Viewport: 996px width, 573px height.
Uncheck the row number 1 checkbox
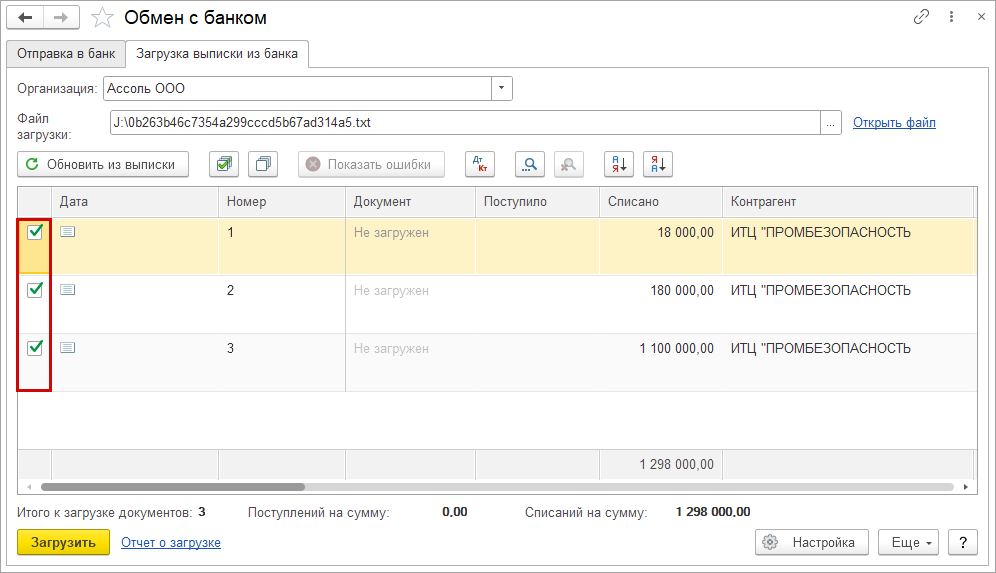click(x=35, y=232)
